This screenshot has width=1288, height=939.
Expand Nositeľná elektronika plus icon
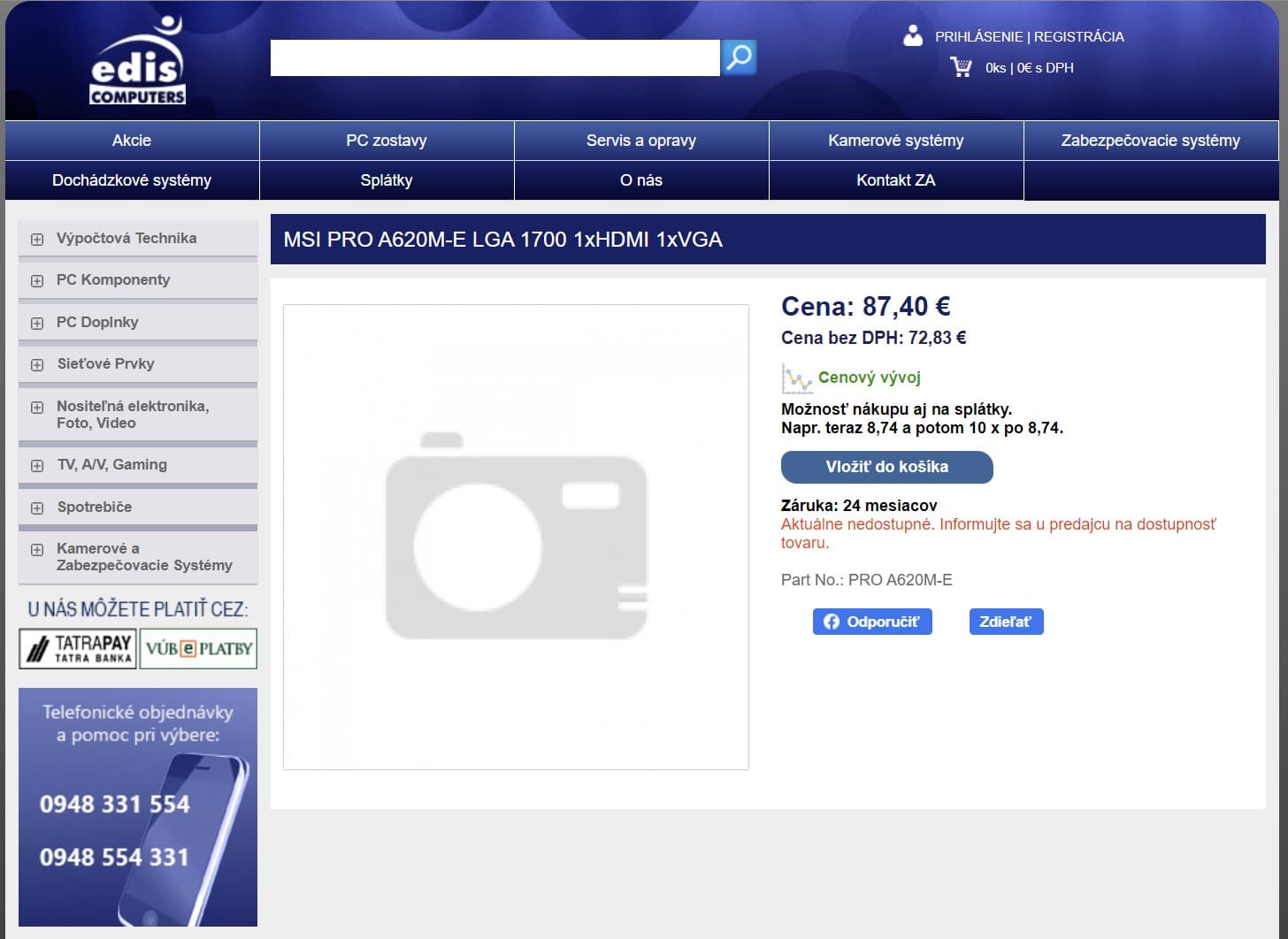coord(37,408)
